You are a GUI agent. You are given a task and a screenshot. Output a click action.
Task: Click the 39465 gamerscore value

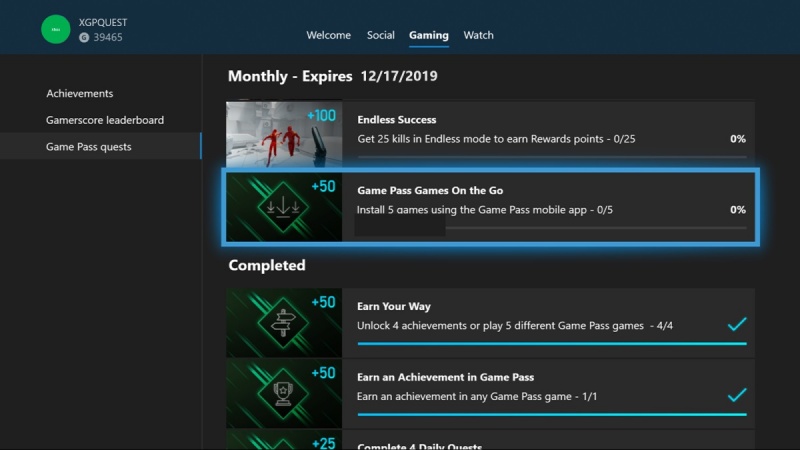[x=108, y=37]
